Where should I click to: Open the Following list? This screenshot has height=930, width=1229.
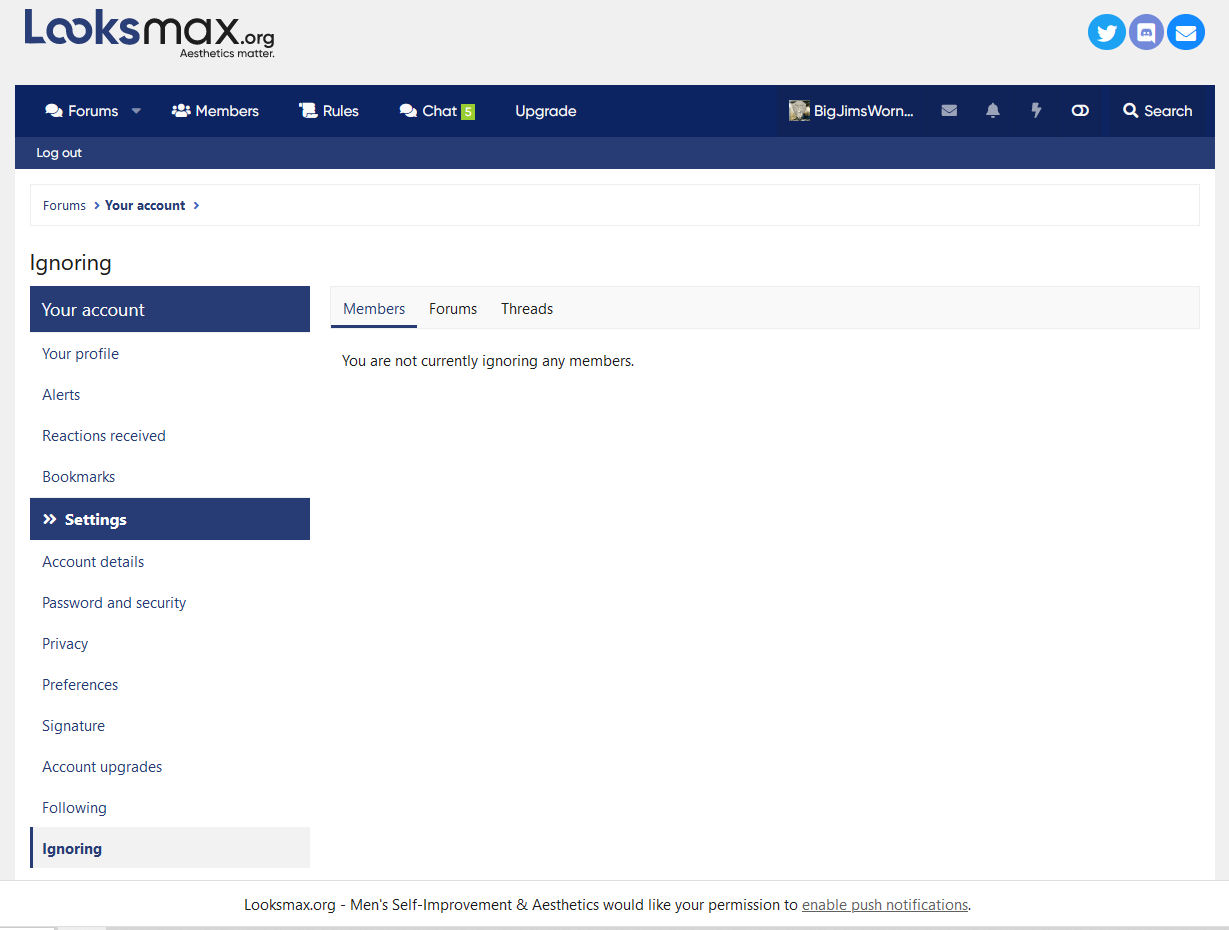170,808
